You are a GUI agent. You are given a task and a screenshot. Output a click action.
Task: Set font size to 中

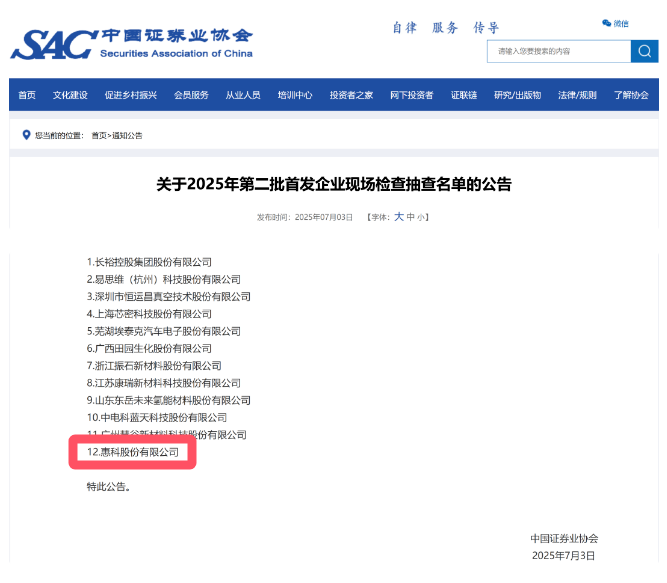(410, 217)
